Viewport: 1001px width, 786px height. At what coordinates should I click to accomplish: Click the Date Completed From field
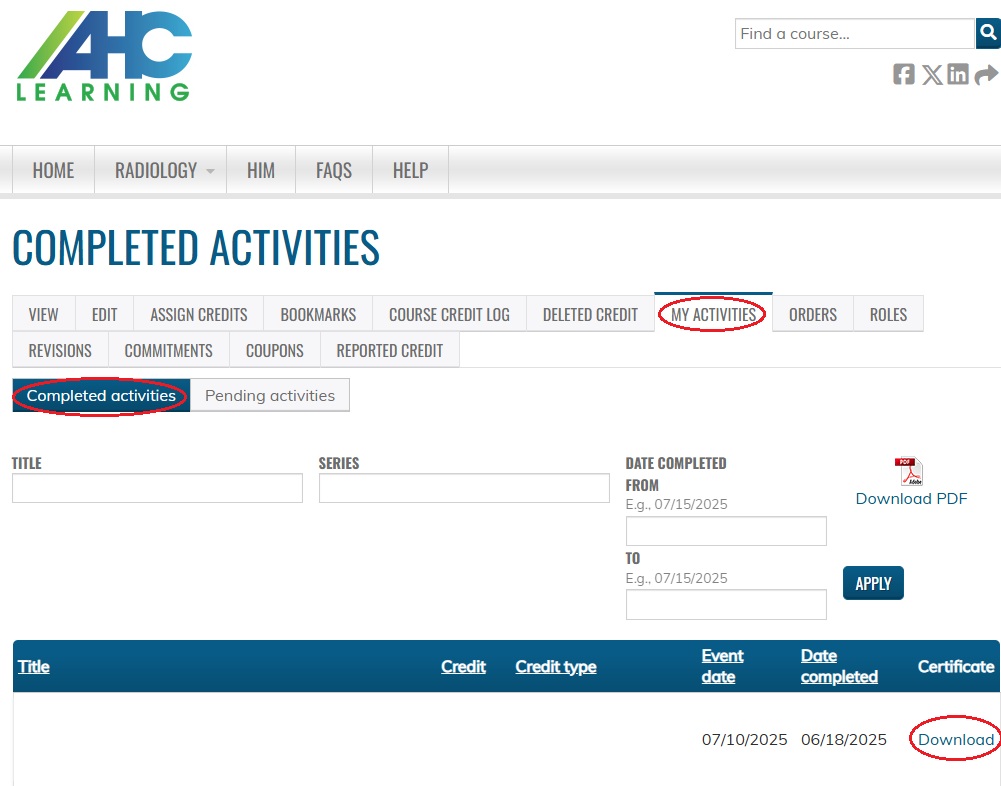pos(726,531)
